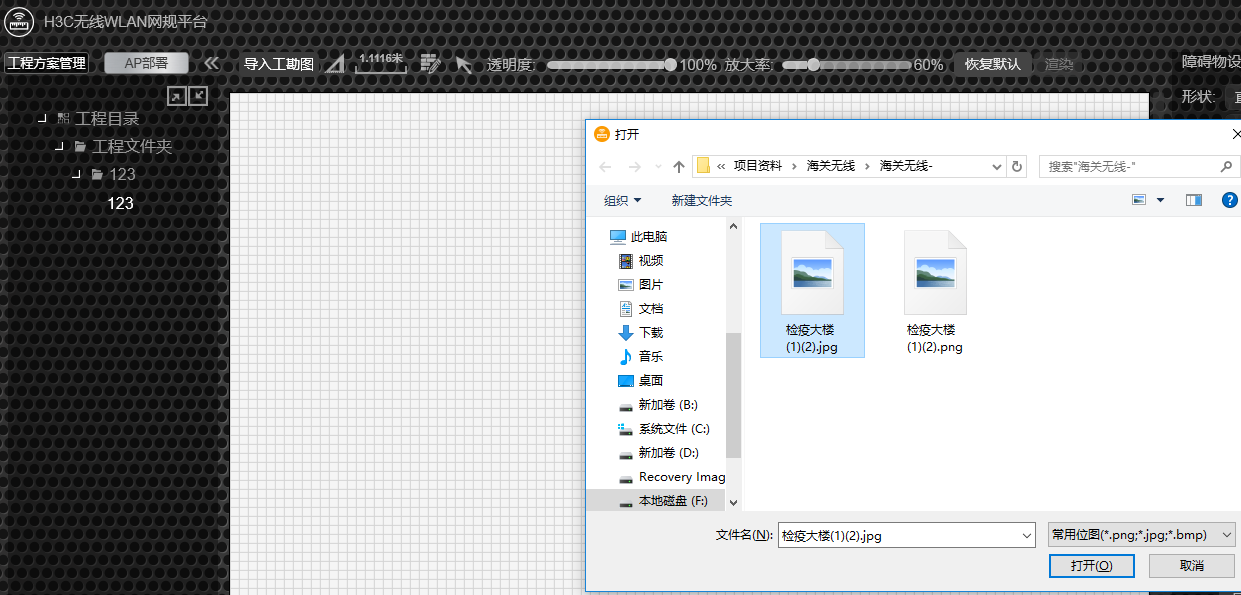
Task: Adjust the 放大率 zoom slider
Action: coord(846,64)
